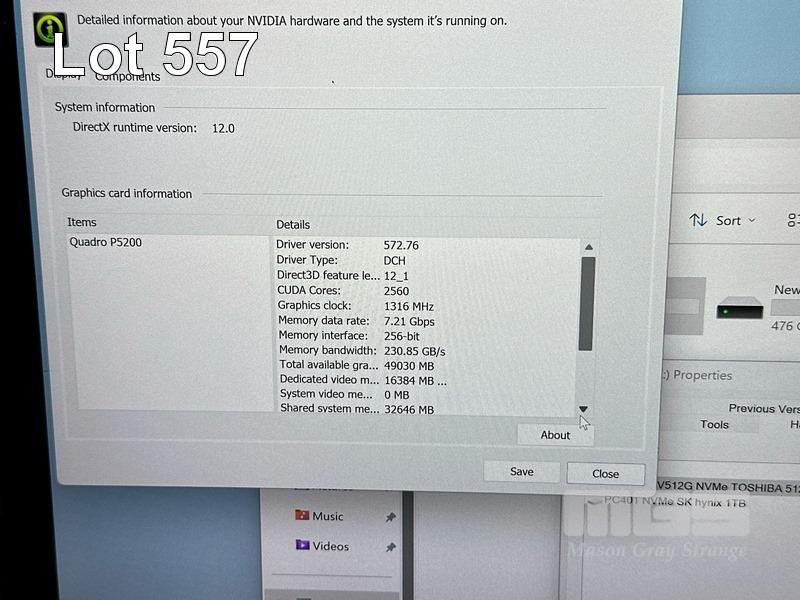This screenshot has height=600, width=800.
Task: Select Quadro P5200 in Items list
Action: [105, 242]
